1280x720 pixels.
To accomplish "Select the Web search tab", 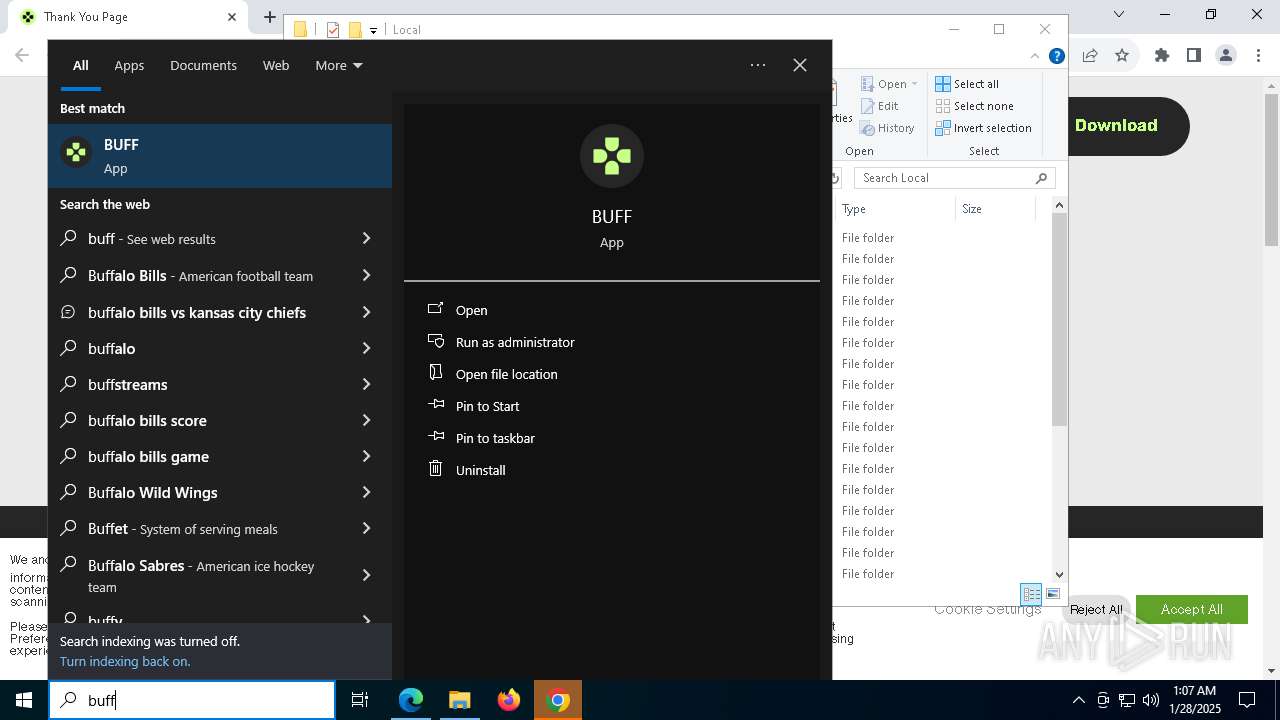I will click(276, 65).
